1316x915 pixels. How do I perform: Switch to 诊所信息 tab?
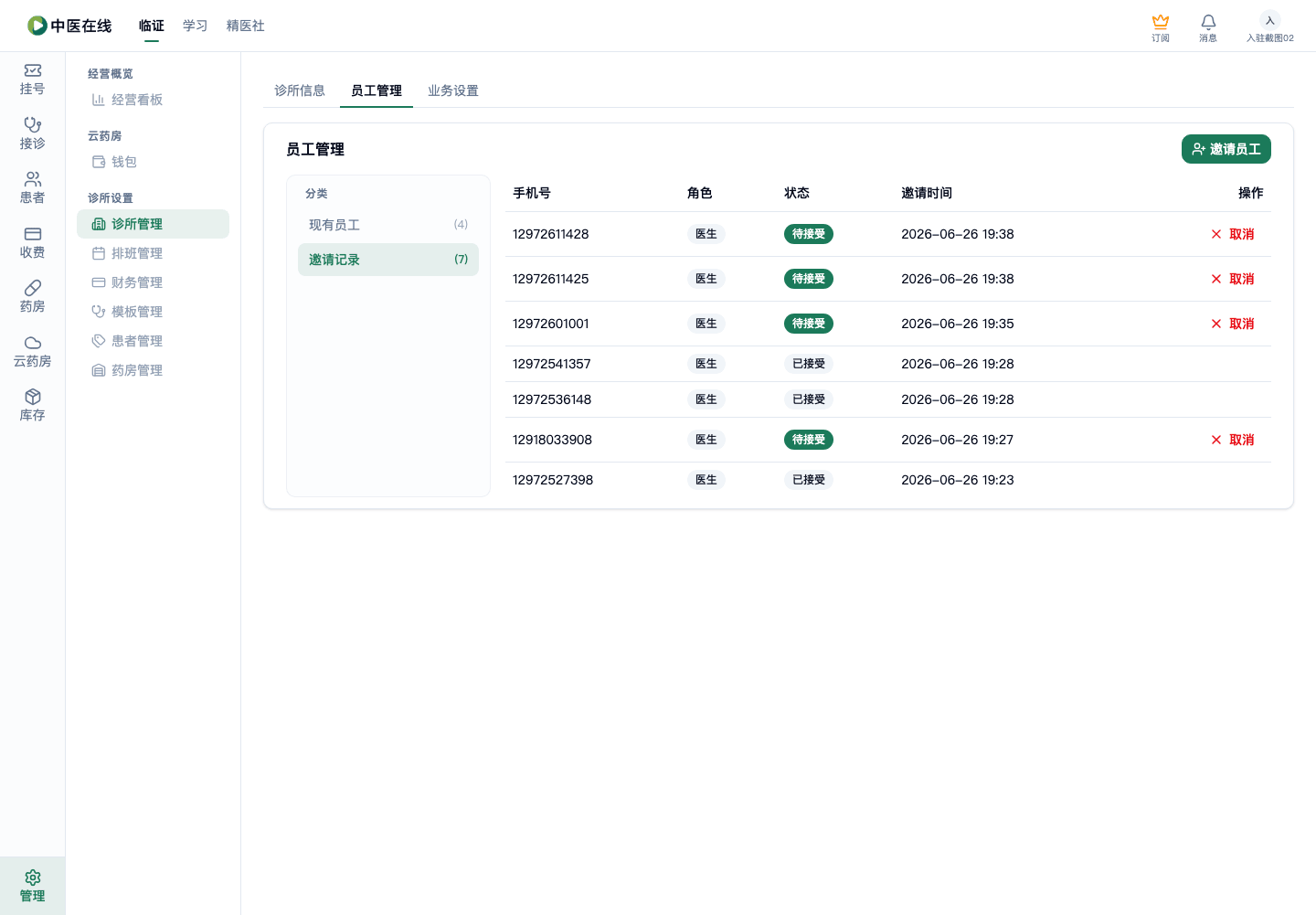[300, 90]
